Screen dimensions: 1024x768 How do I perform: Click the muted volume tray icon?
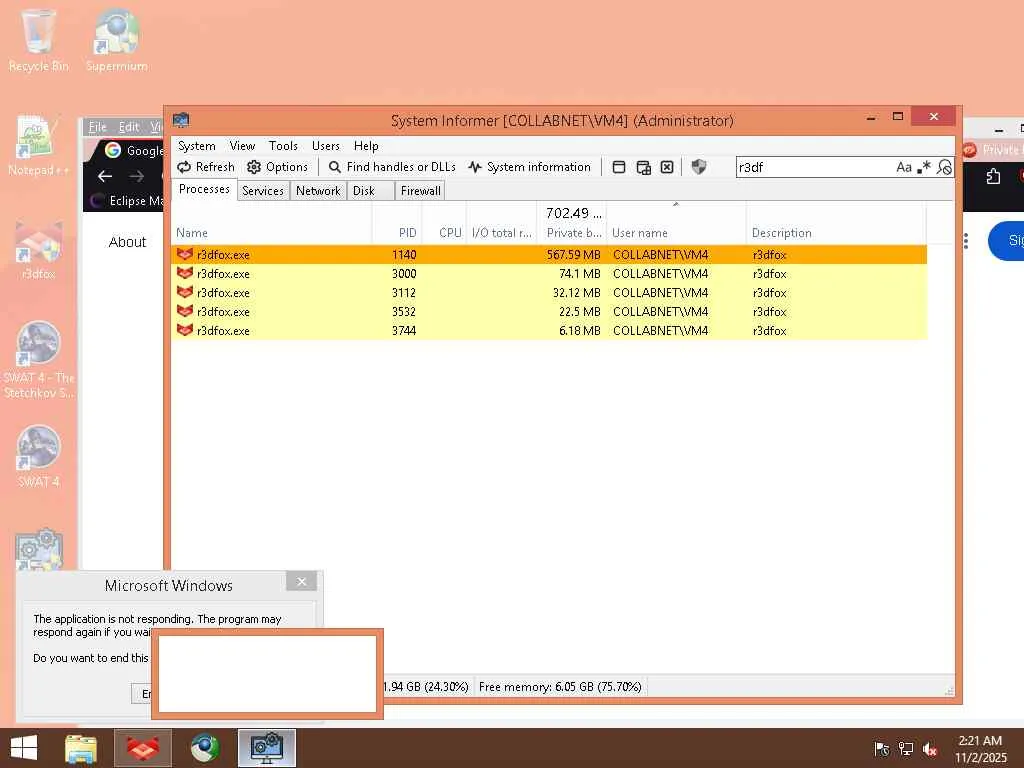point(930,749)
